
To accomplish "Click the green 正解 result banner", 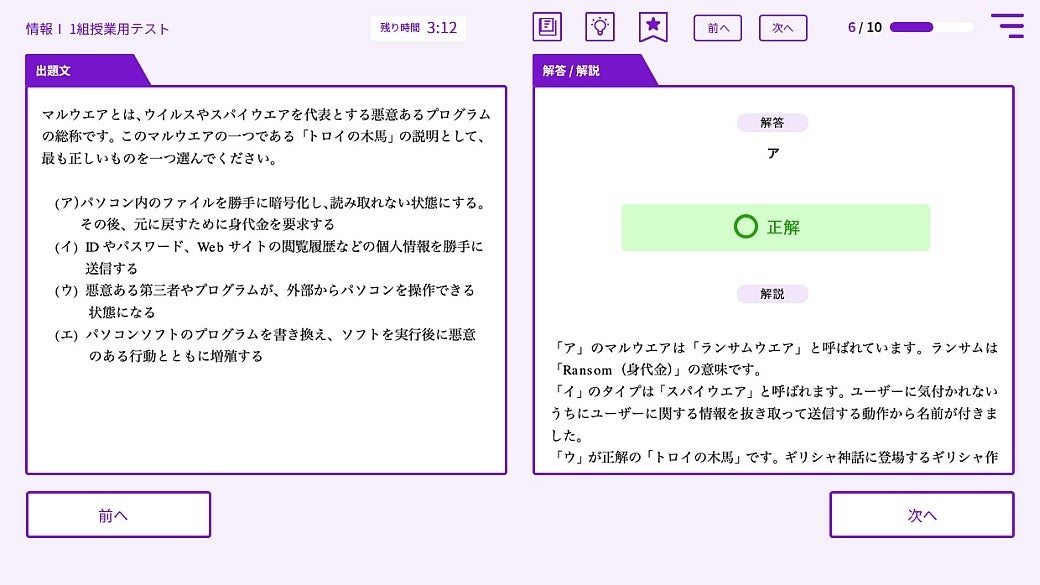I will point(775,227).
